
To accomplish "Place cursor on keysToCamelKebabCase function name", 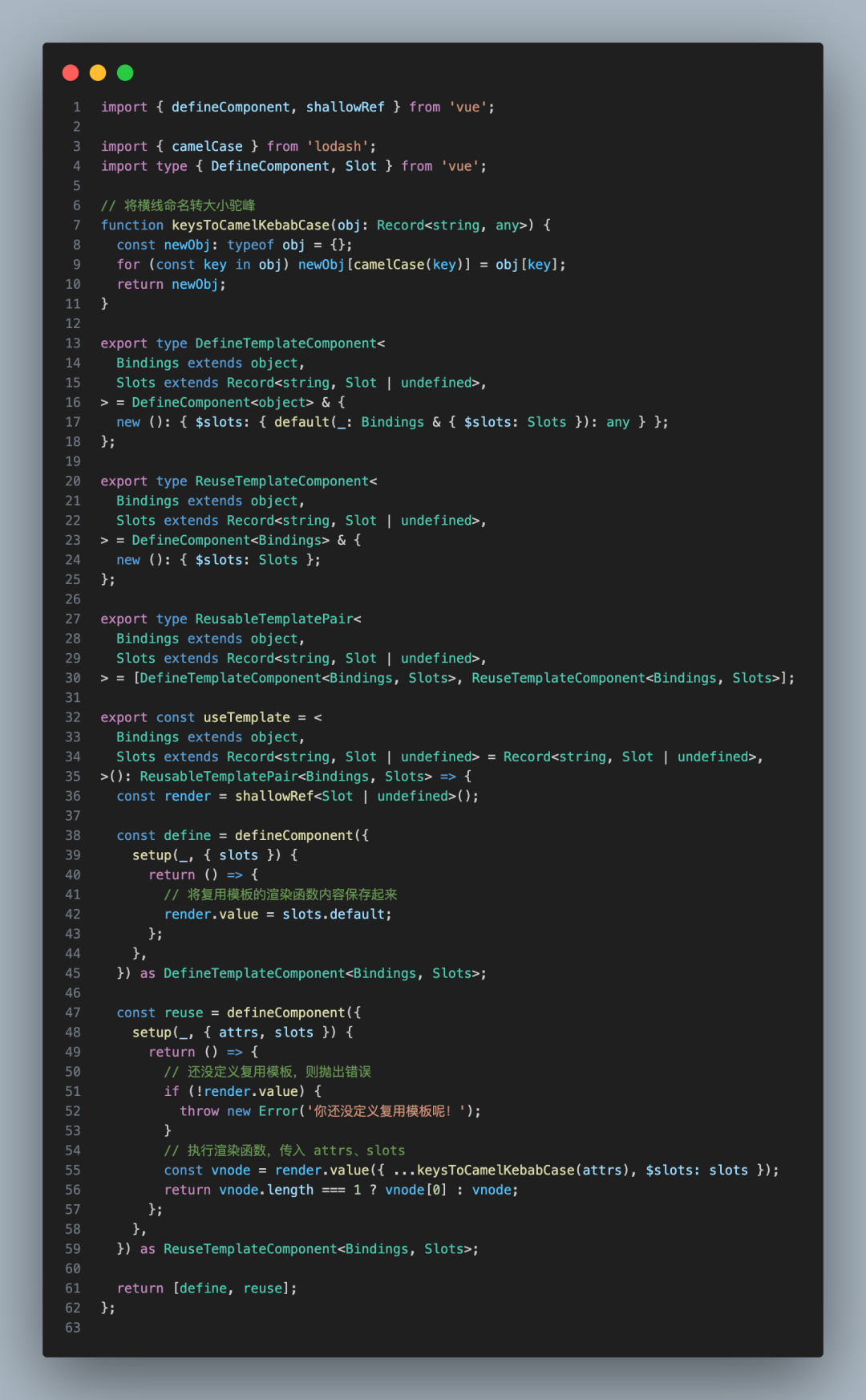I will click(x=250, y=225).
